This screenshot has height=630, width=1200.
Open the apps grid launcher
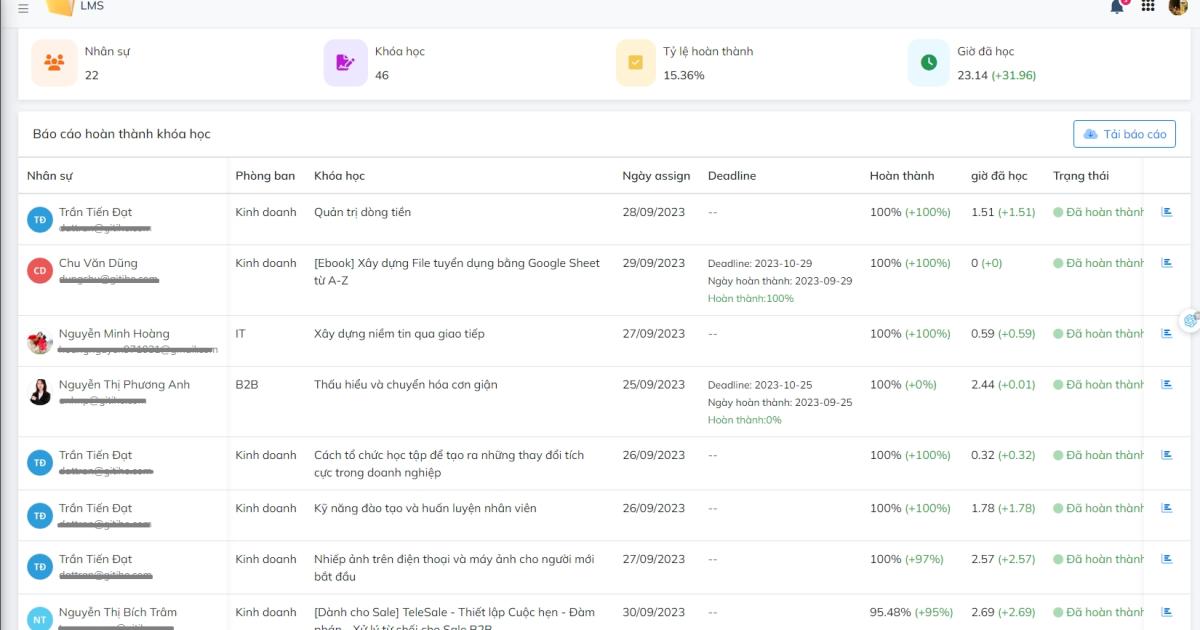(x=1148, y=7)
